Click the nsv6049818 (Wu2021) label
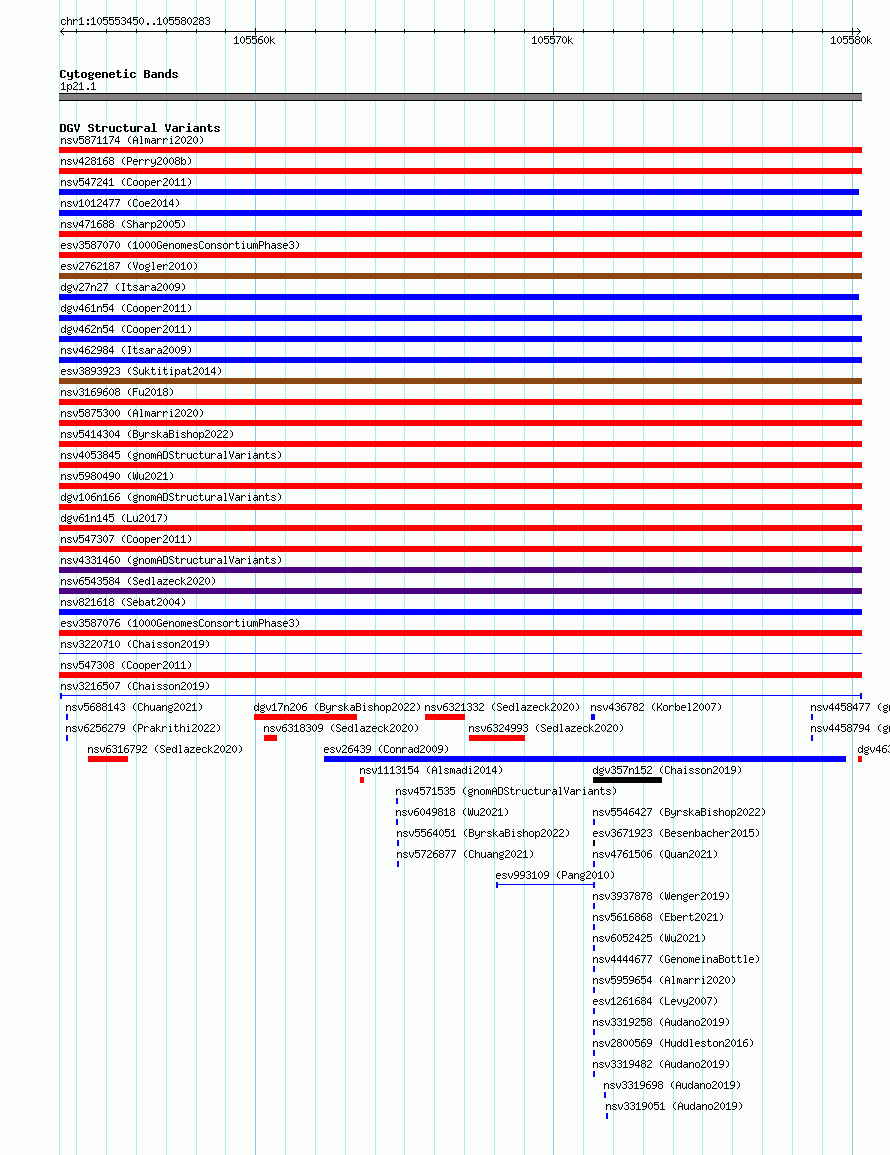The image size is (890, 1155). (452, 812)
